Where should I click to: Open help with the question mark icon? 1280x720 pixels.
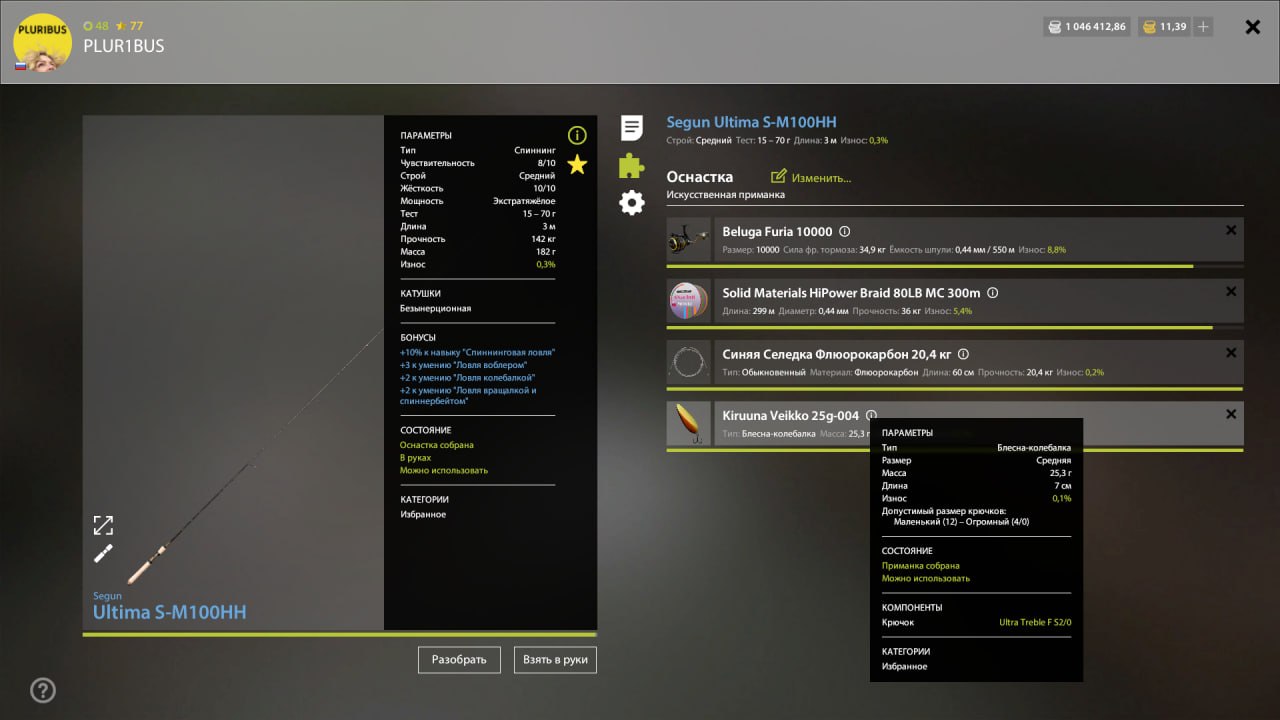[43, 690]
